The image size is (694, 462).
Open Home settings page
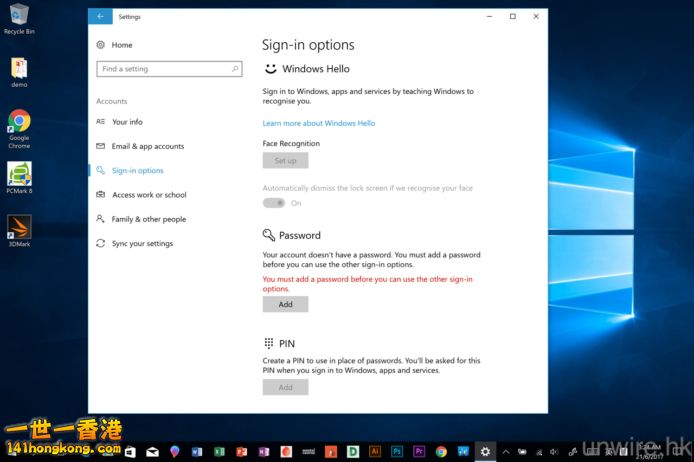[122, 45]
